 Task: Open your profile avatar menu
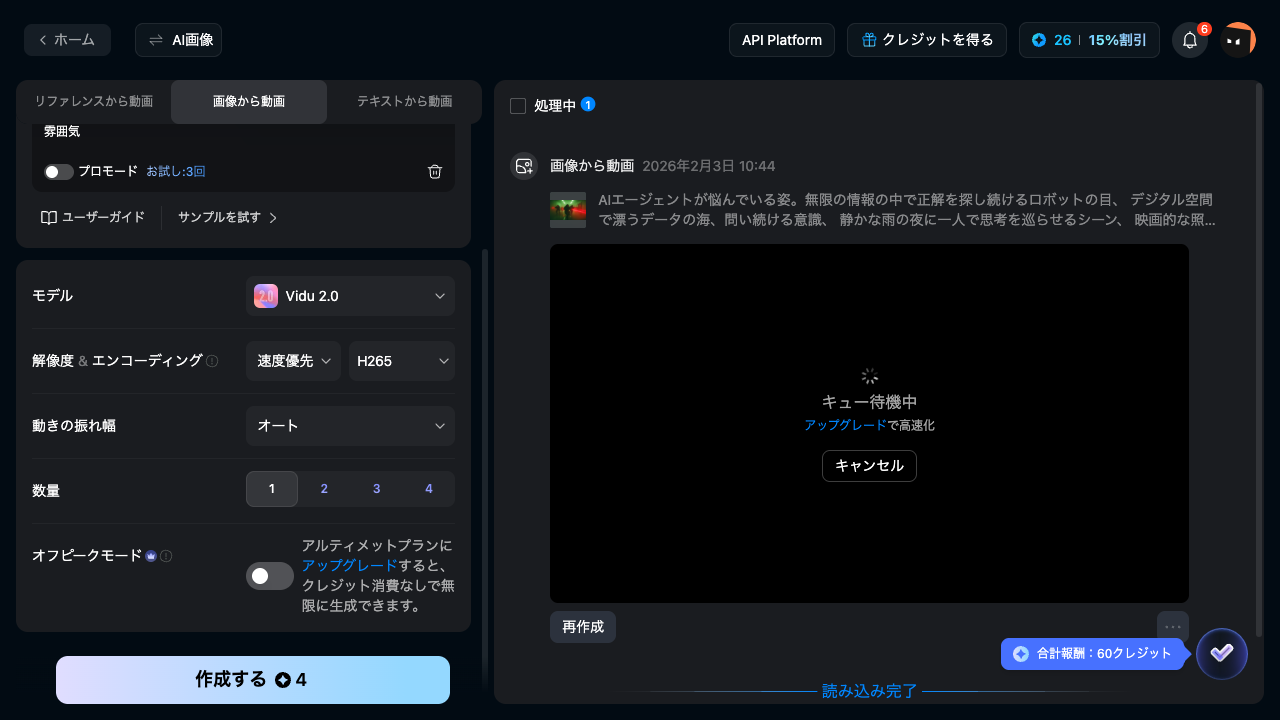click(1238, 40)
